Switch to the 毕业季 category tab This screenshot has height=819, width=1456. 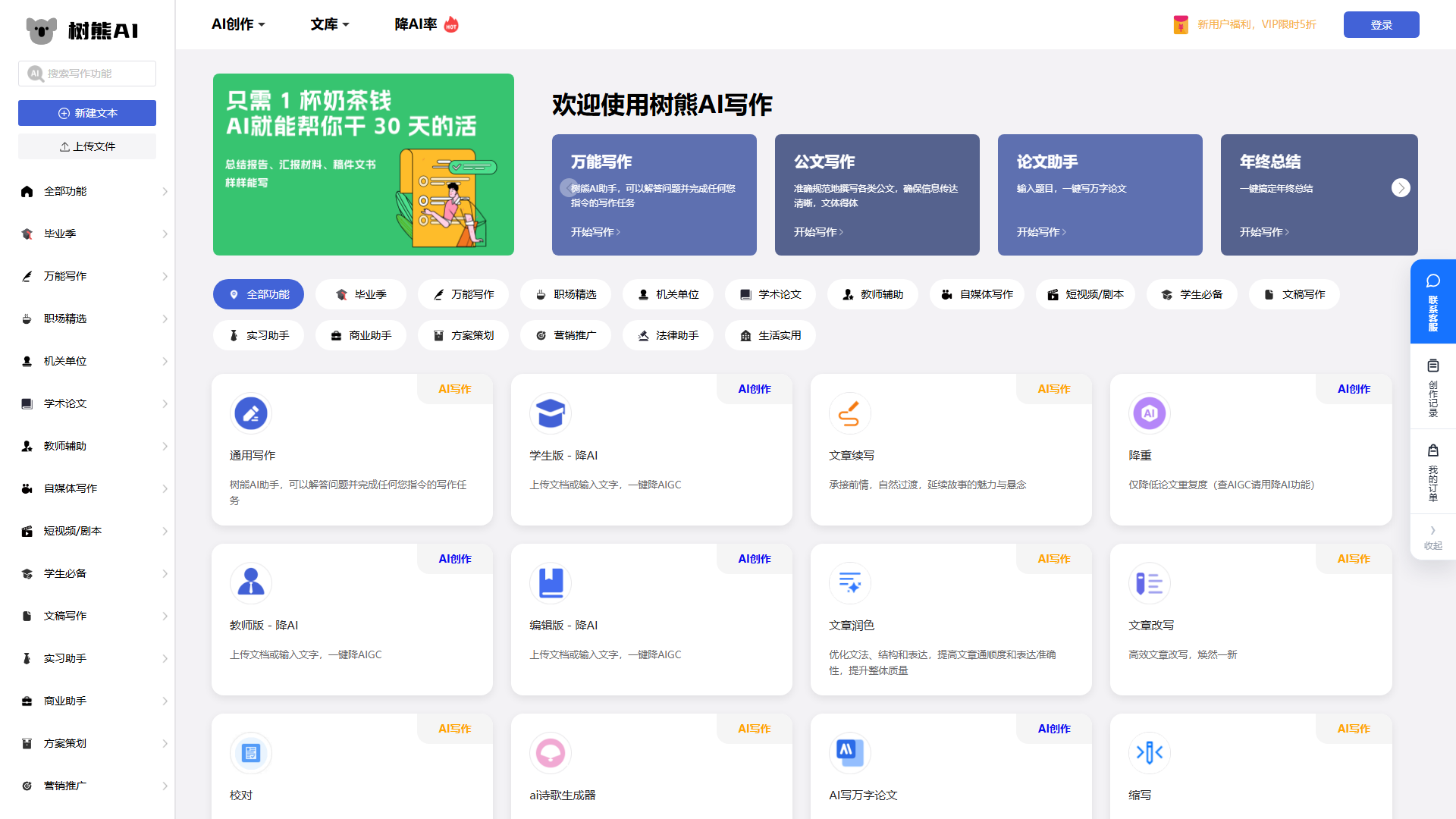(x=361, y=294)
